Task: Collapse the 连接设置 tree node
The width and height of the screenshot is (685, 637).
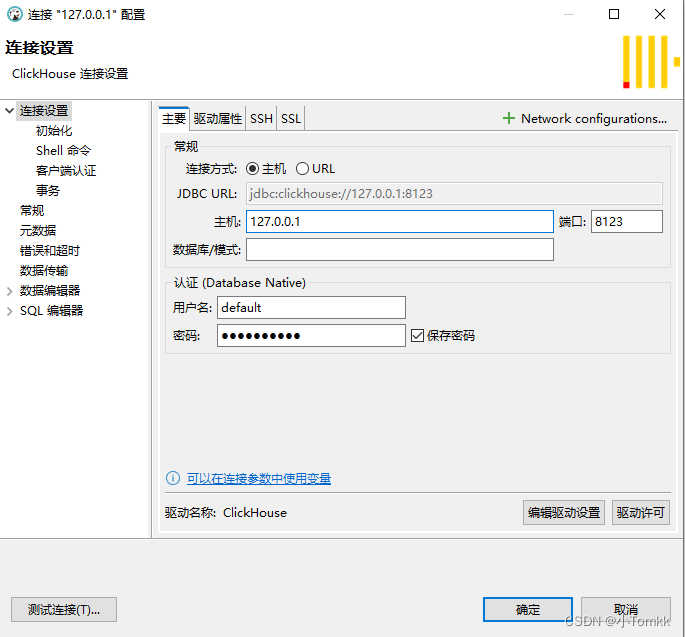Action: 10,111
